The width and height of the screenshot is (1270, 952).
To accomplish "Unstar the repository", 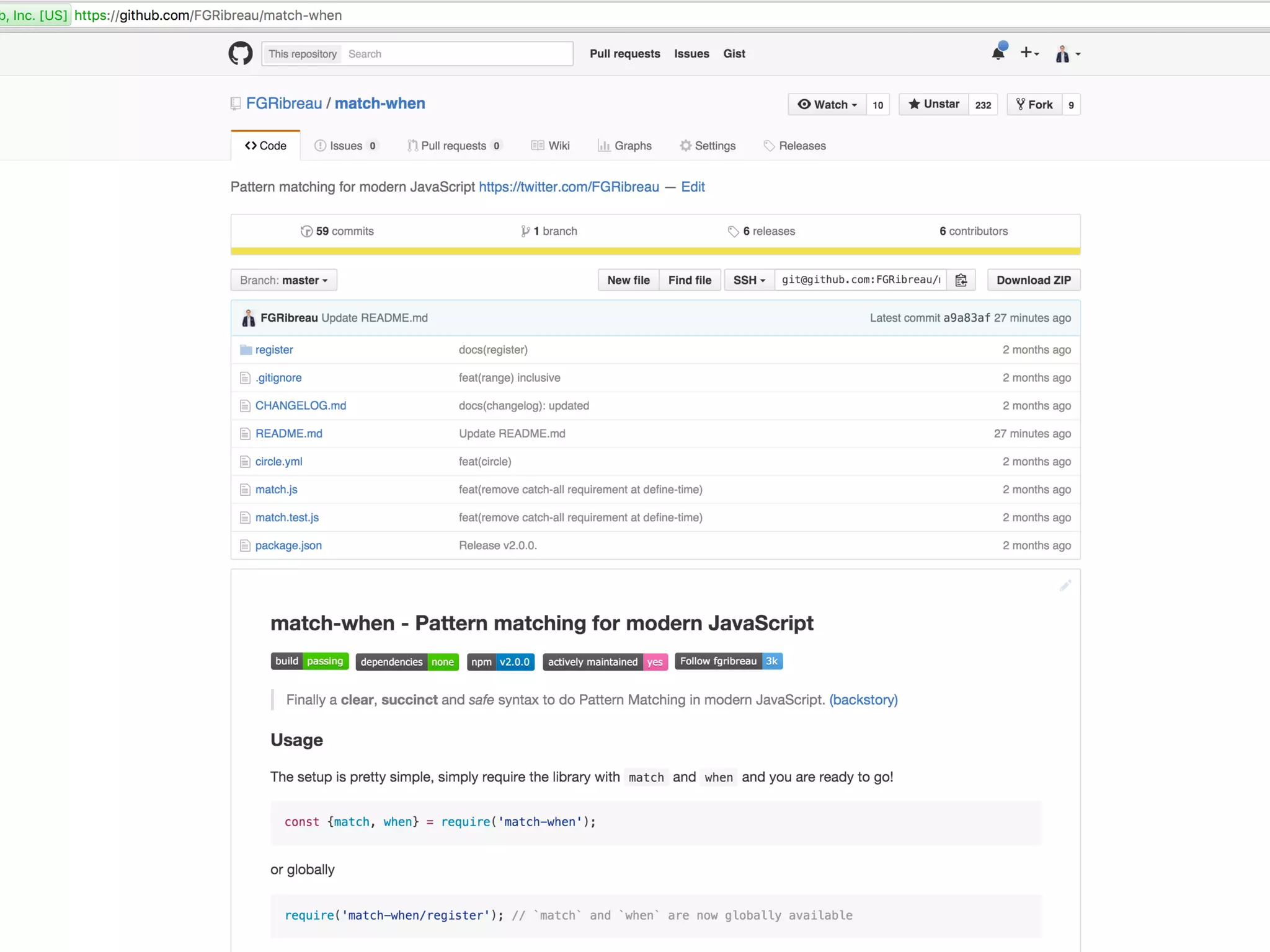I will (933, 104).
